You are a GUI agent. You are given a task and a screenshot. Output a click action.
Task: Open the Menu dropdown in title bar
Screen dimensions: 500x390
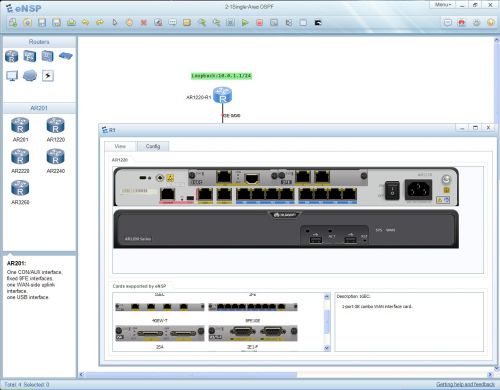click(443, 5)
